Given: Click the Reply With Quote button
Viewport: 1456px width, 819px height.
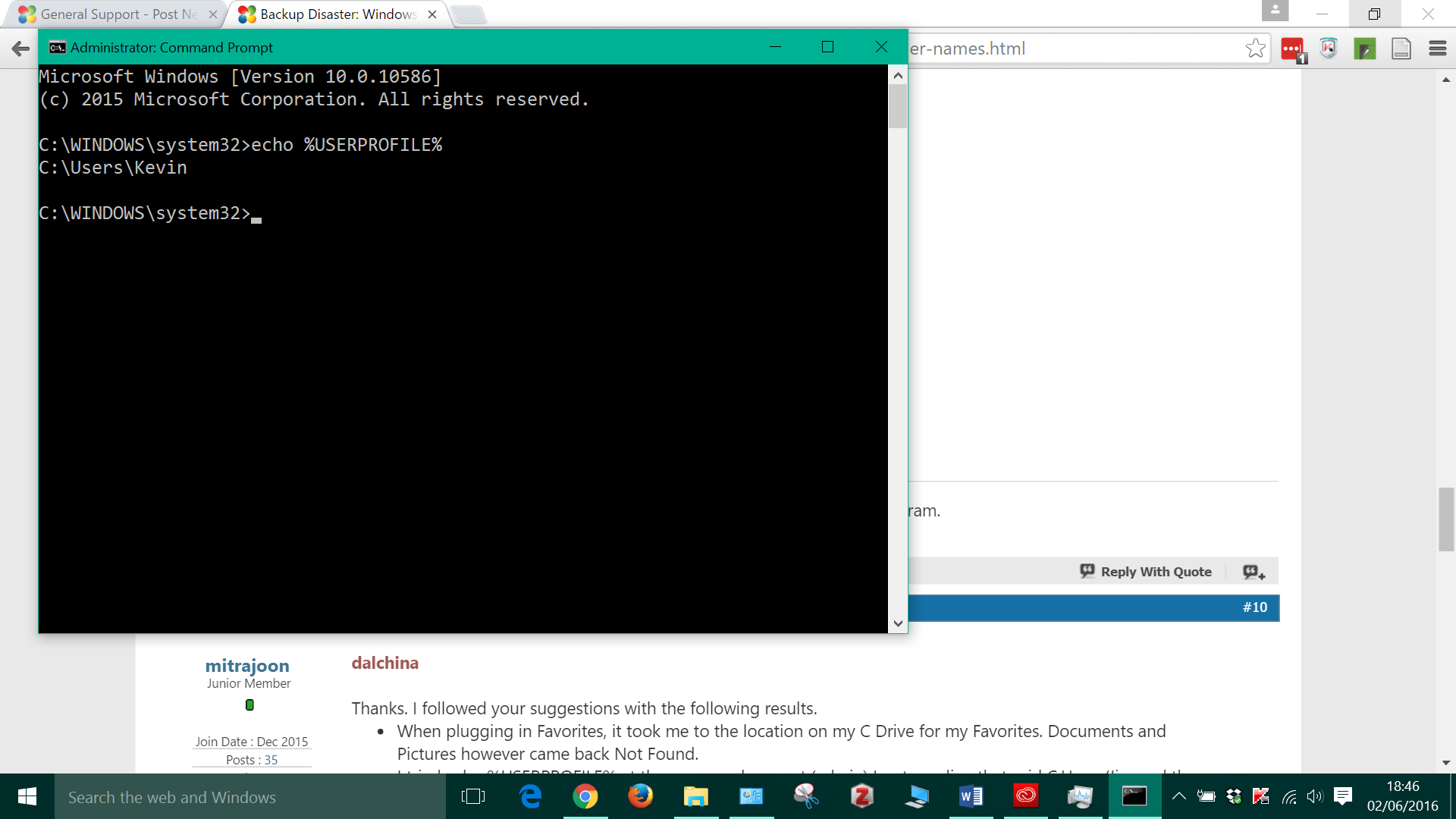Looking at the screenshot, I should [1155, 570].
